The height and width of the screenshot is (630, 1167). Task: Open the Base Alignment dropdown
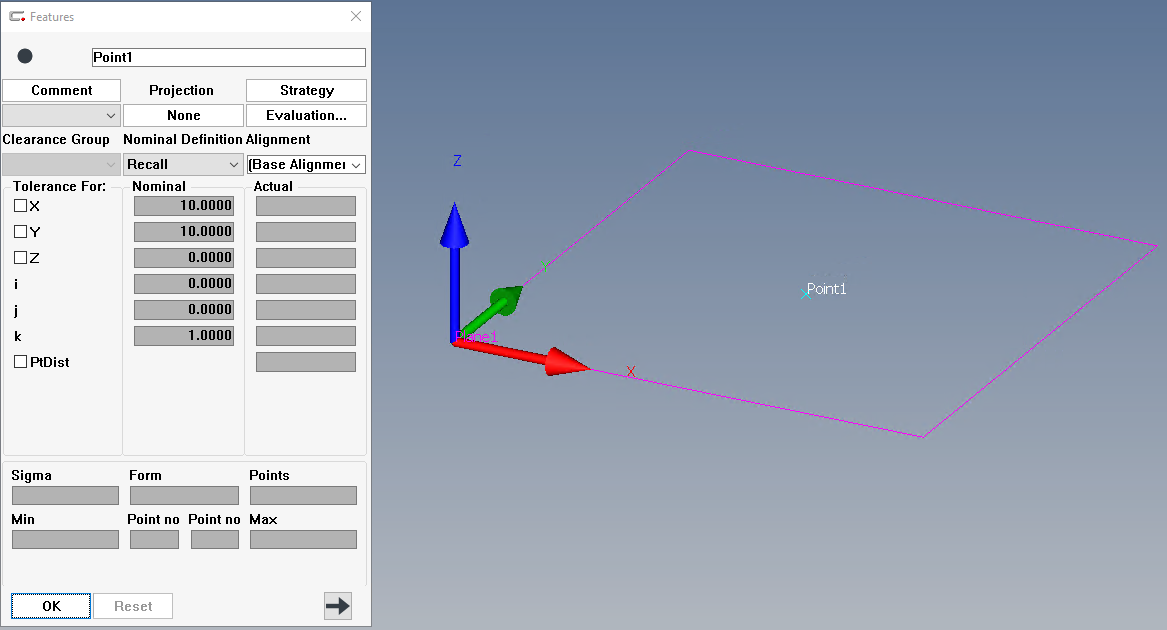pyautogui.click(x=306, y=165)
